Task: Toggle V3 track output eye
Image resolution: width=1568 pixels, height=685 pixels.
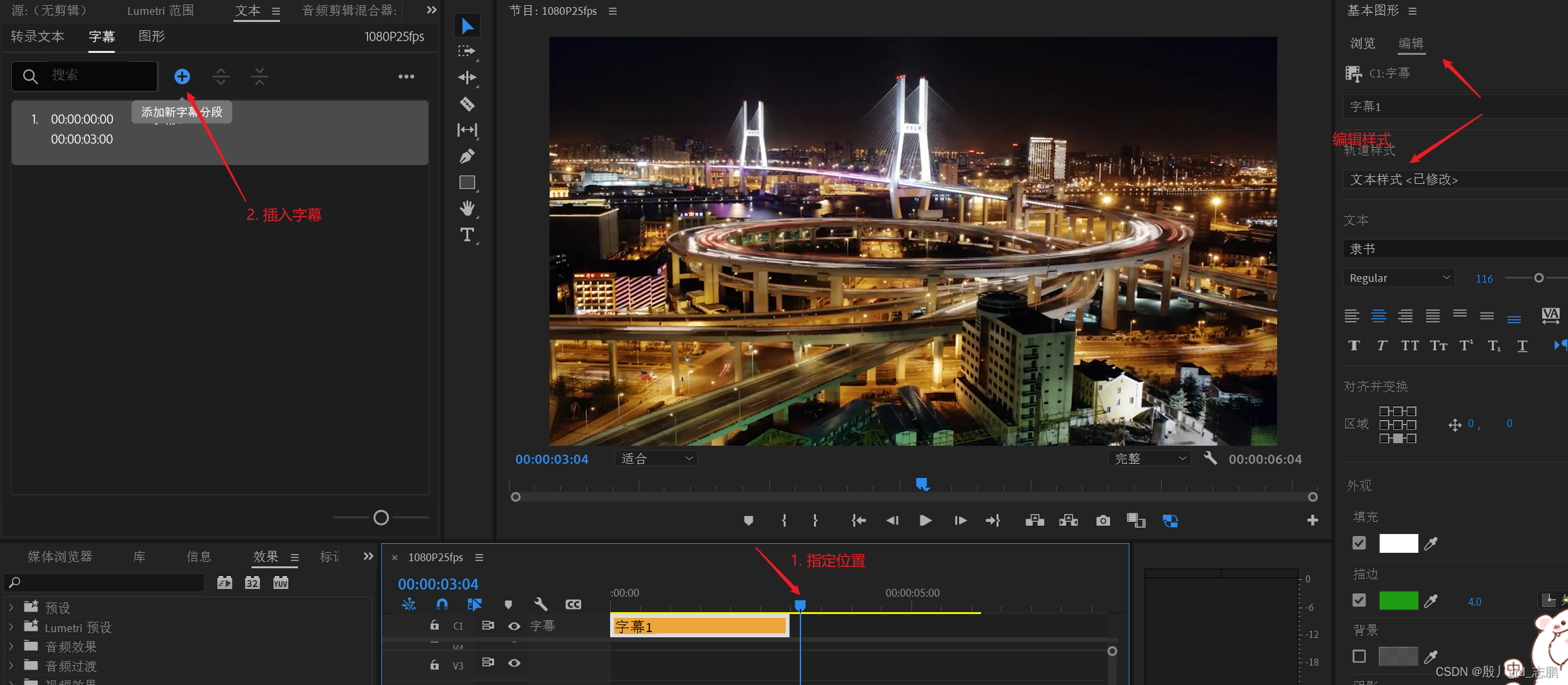Action: [x=514, y=663]
